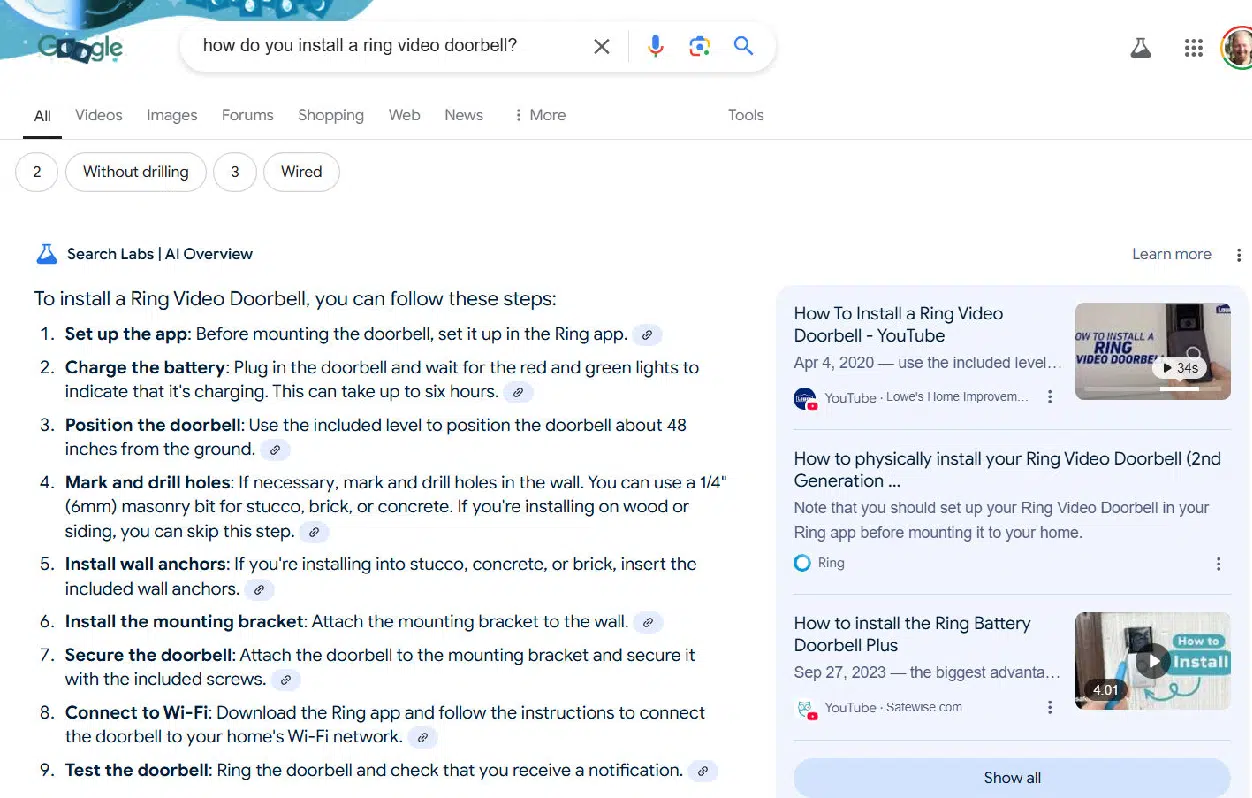The image size is (1252, 798).
Task: Click link icon after Set up the app step
Action: (x=647, y=335)
